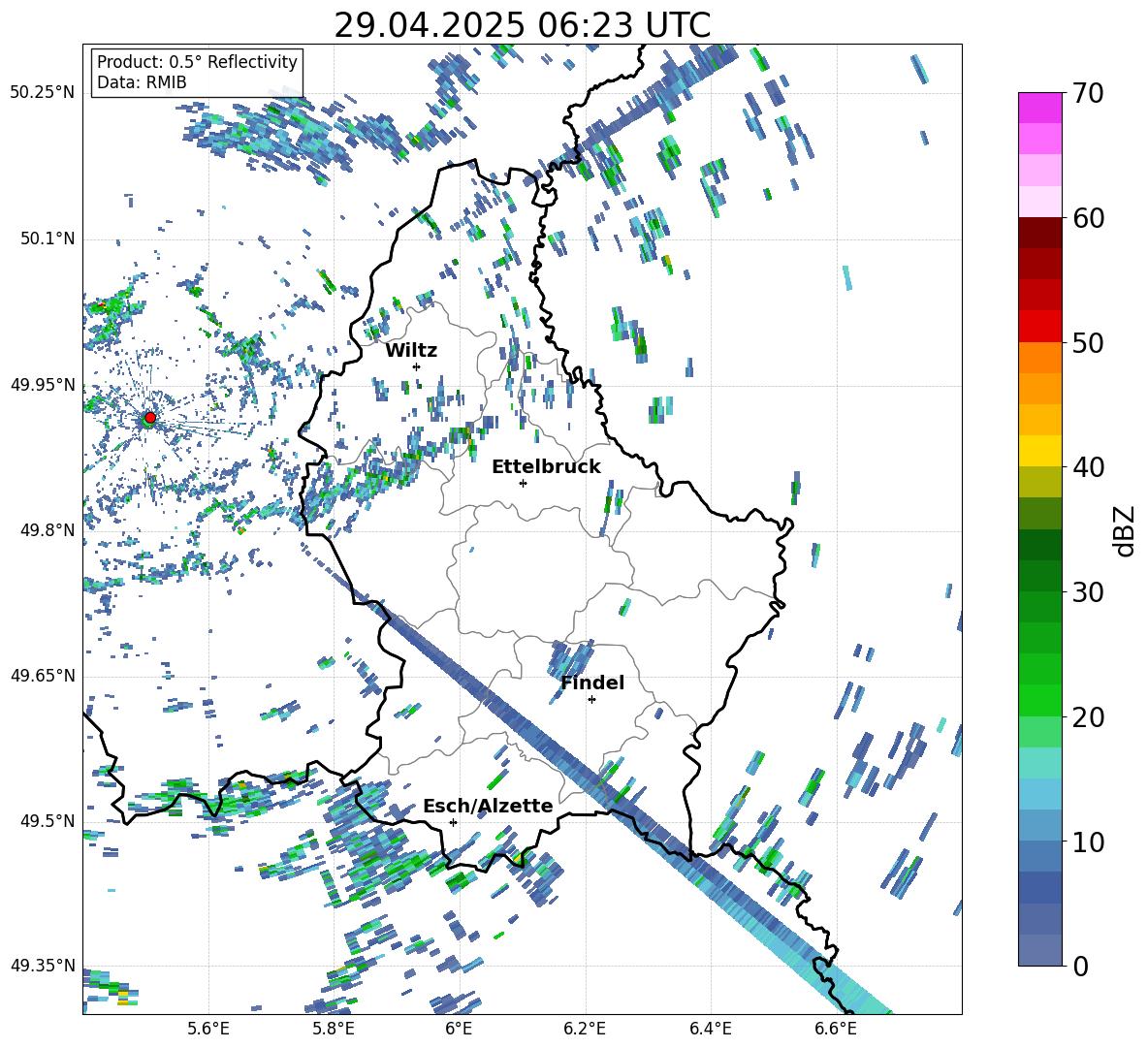Click the 6.6°E longitude label
Viewport: 1148px width, 1048px height.
coord(836,1029)
